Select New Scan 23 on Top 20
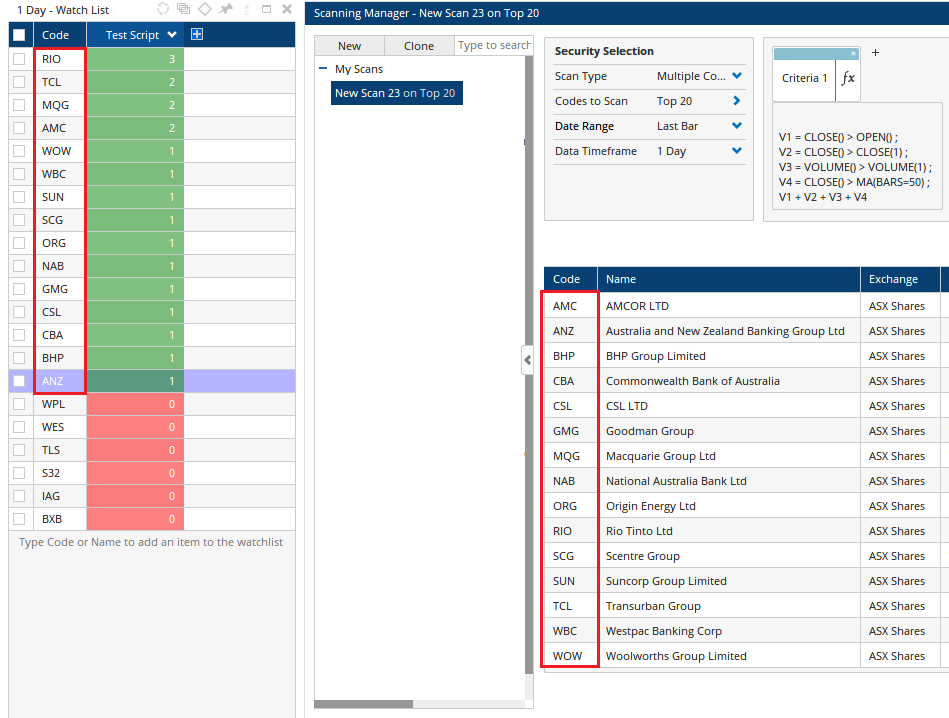This screenshot has height=718, width=949. [396, 93]
